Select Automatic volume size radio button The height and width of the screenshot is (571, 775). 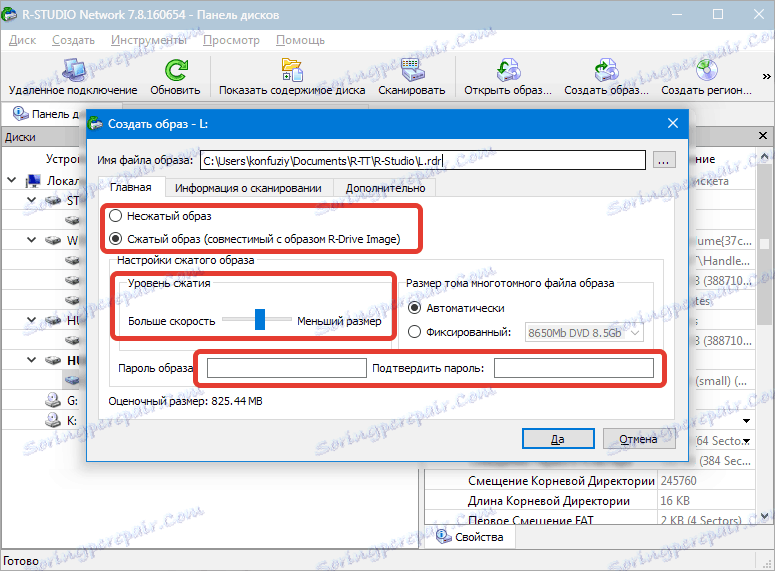tap(414, 308)
